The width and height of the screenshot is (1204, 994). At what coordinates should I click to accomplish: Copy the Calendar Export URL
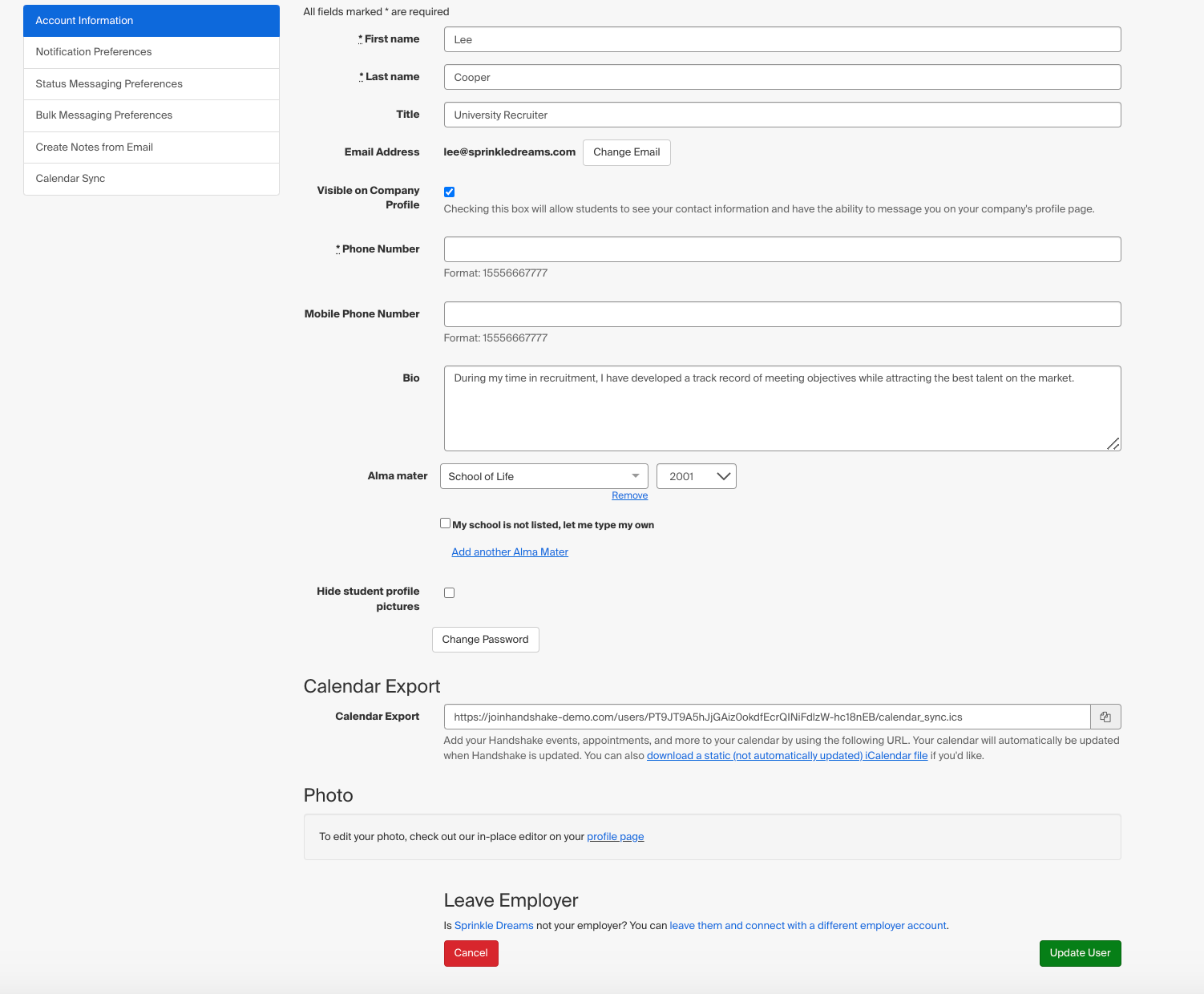coord(1105,717)
